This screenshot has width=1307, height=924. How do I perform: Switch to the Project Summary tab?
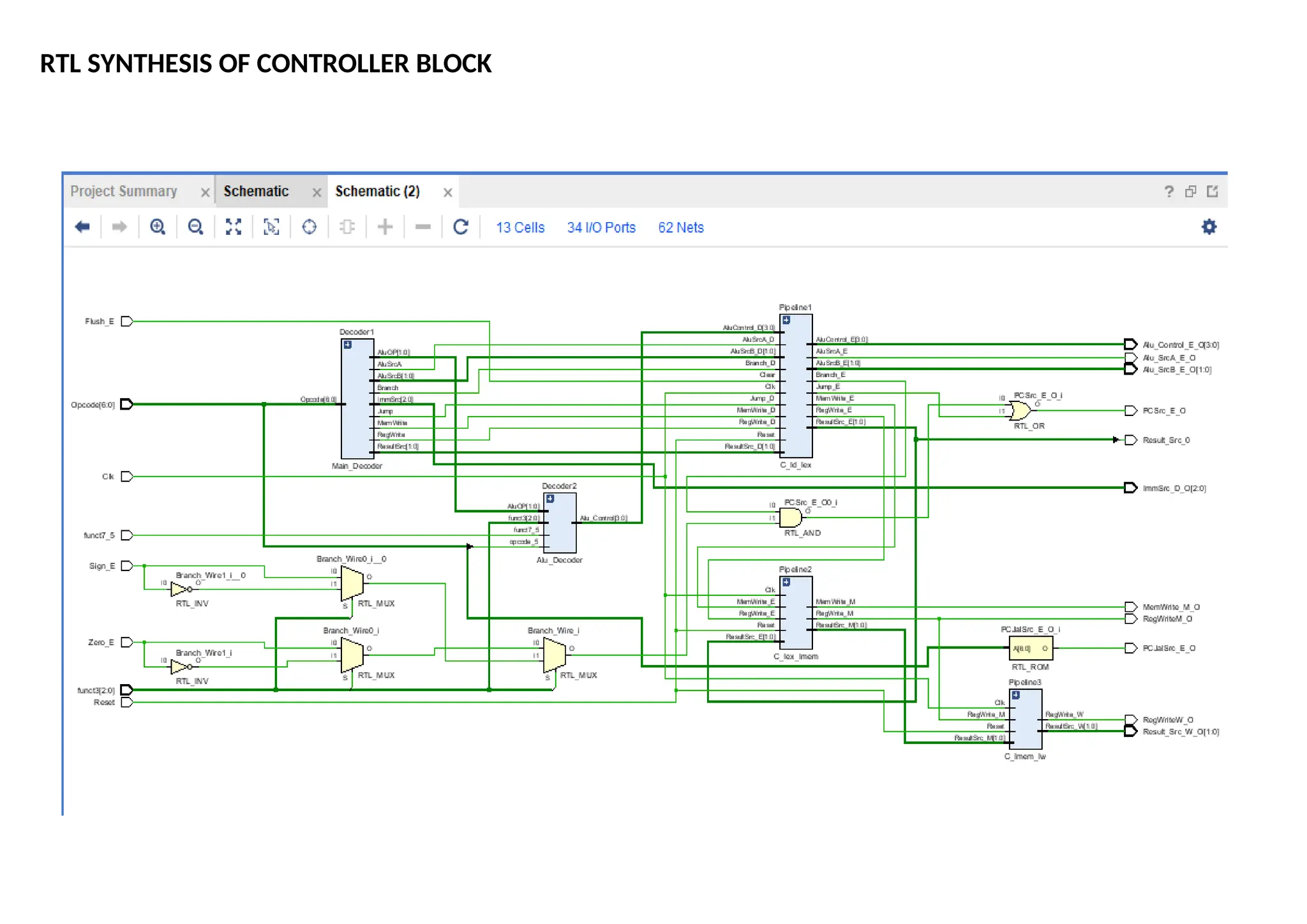coord(124,191)
